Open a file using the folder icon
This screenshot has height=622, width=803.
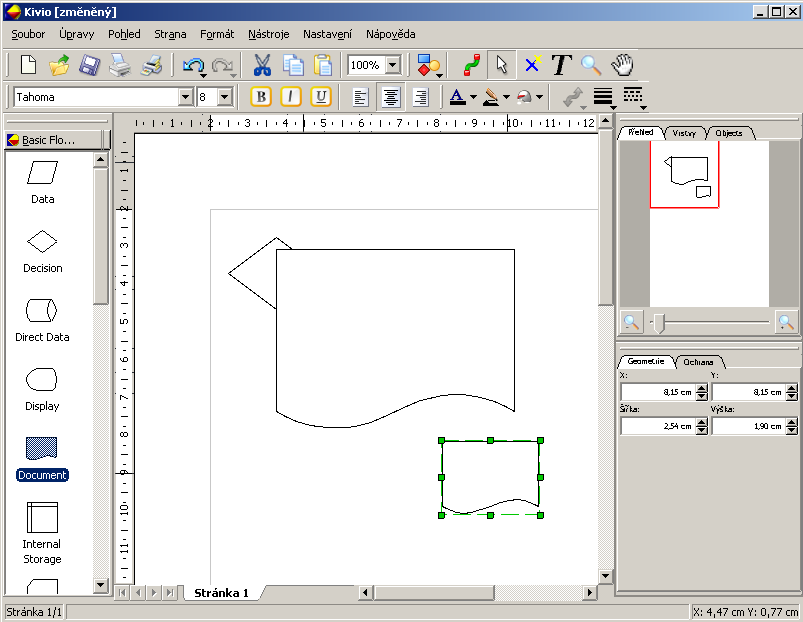tap(59, 65)
